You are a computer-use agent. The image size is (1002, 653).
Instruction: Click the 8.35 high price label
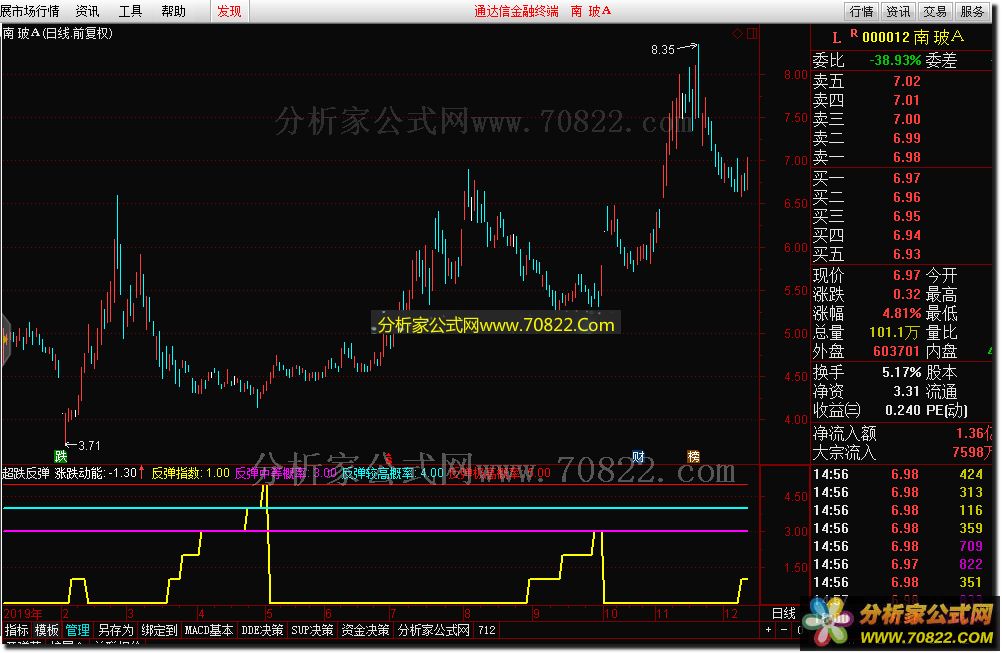coord(663,50)
